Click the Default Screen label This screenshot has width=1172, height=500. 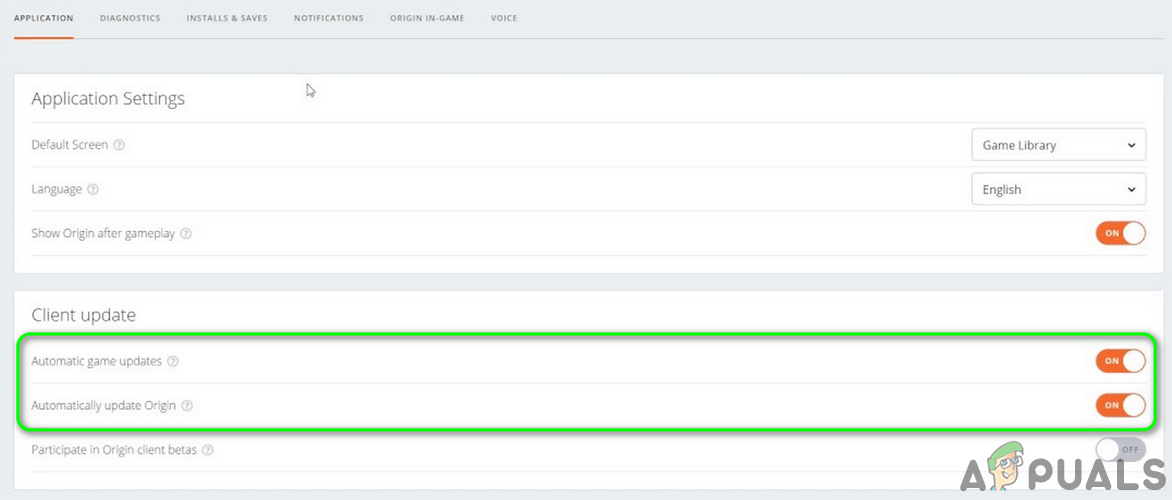(70, 145)
